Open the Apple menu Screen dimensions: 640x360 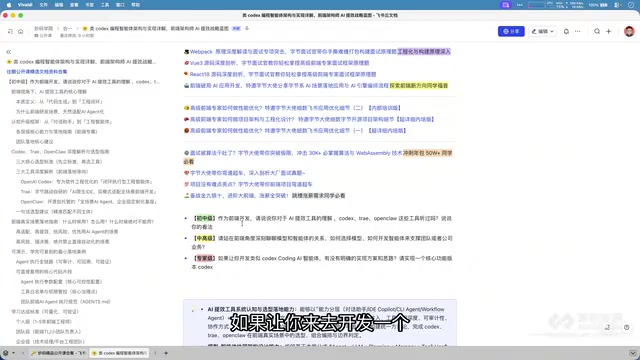click(x=9, y=5)
